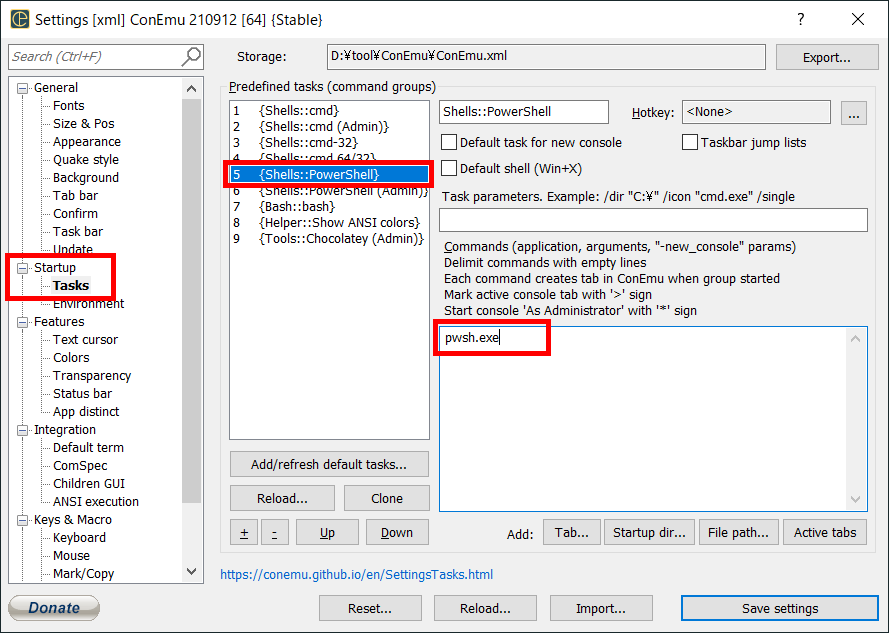Move task Up
The width and height of the screenshot is (889, 633).
pos(327,533)
